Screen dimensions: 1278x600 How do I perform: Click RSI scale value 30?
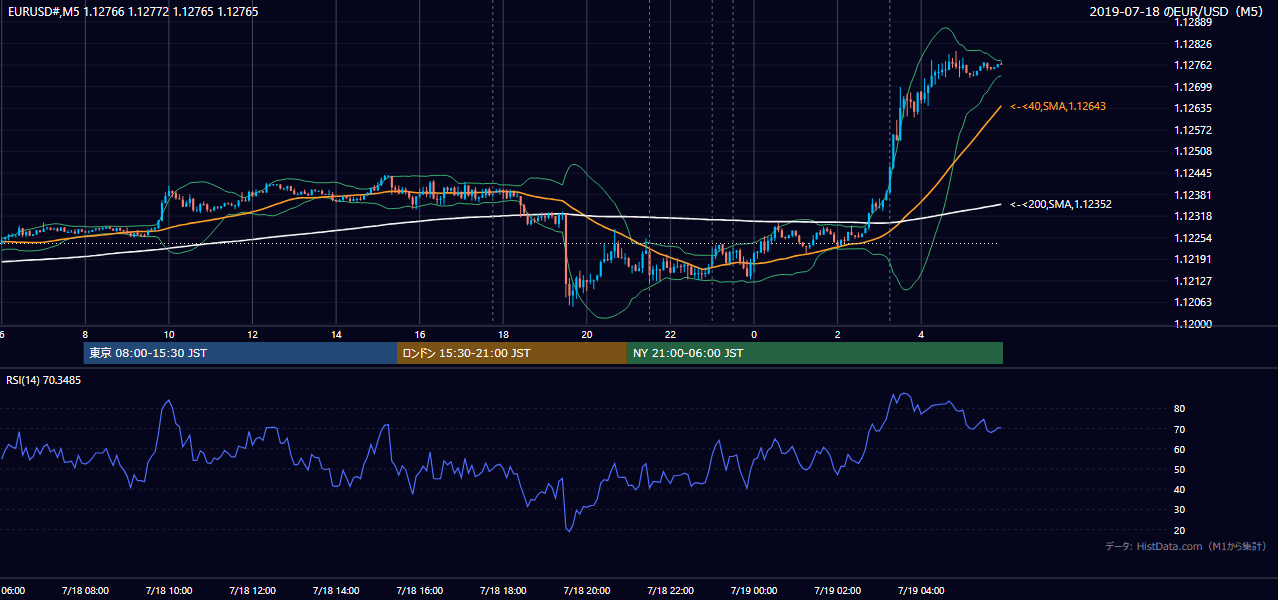1180,509
